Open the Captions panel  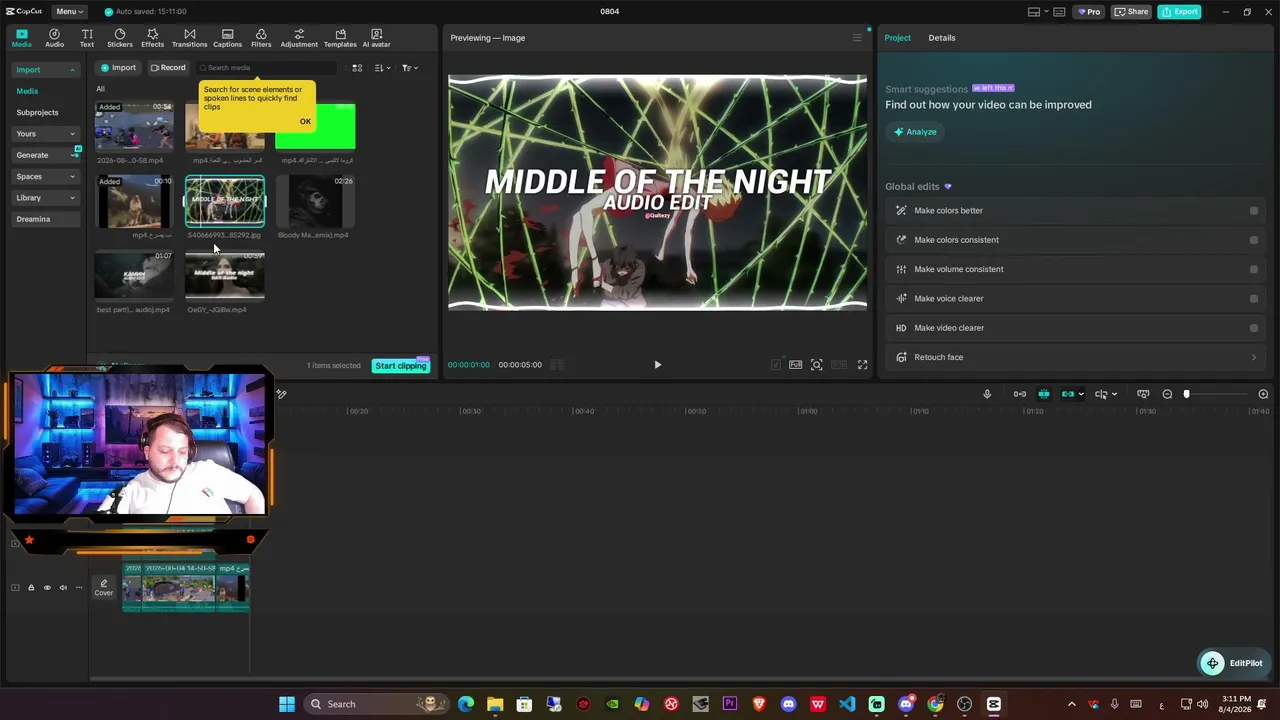pos(227,38)
